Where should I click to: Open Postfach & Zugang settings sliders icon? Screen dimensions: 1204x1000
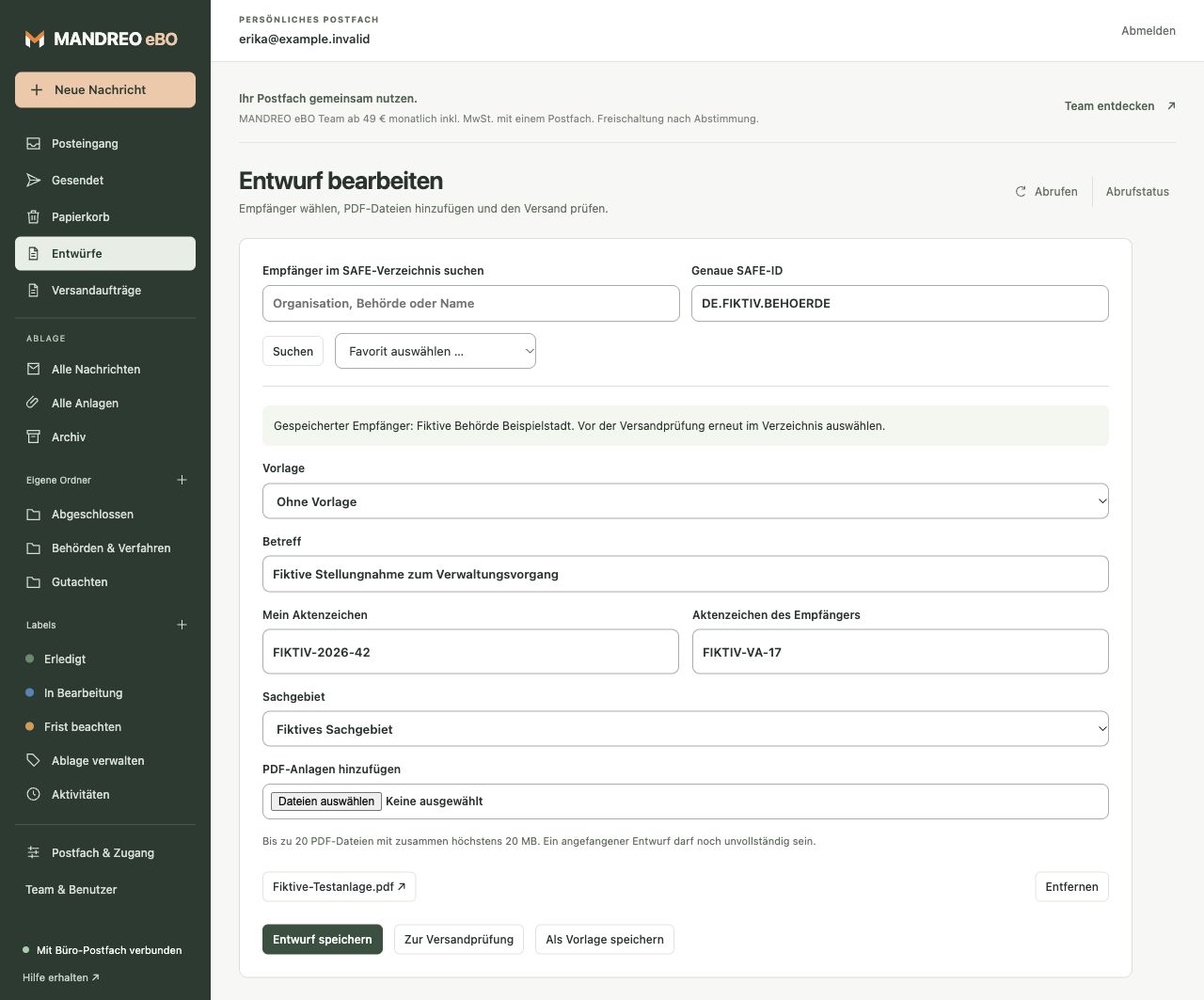pos(34,853)
